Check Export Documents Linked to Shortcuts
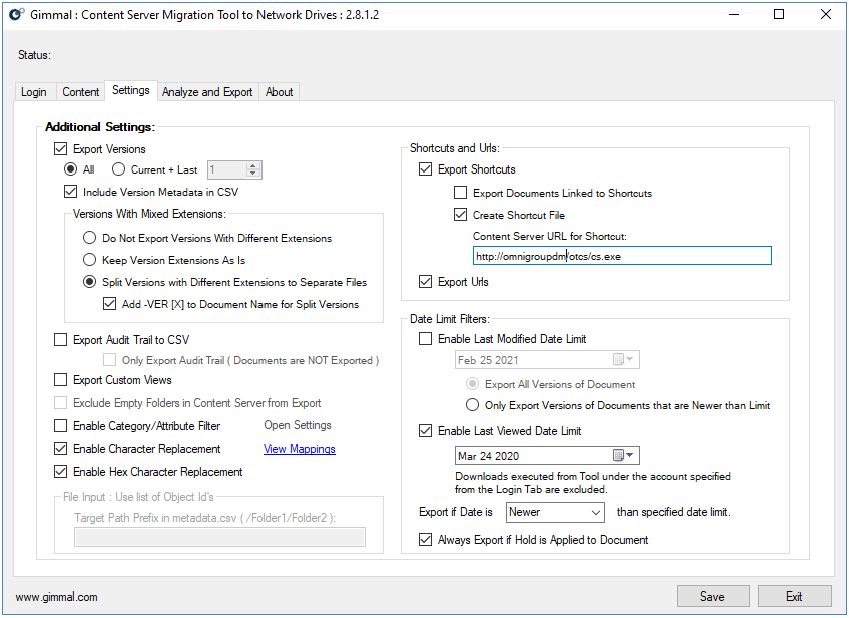The image size is (849, 618). (x=461, y=193)
